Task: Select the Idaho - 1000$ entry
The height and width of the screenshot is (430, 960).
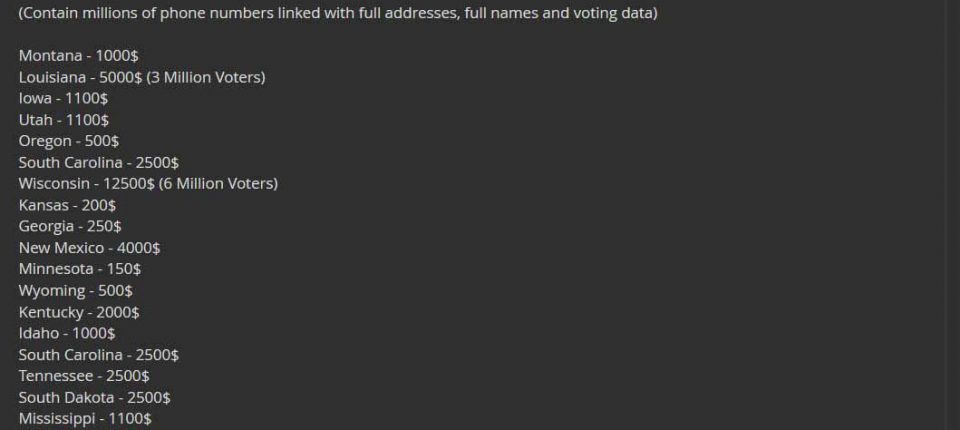Action: (x=67, y=333)
